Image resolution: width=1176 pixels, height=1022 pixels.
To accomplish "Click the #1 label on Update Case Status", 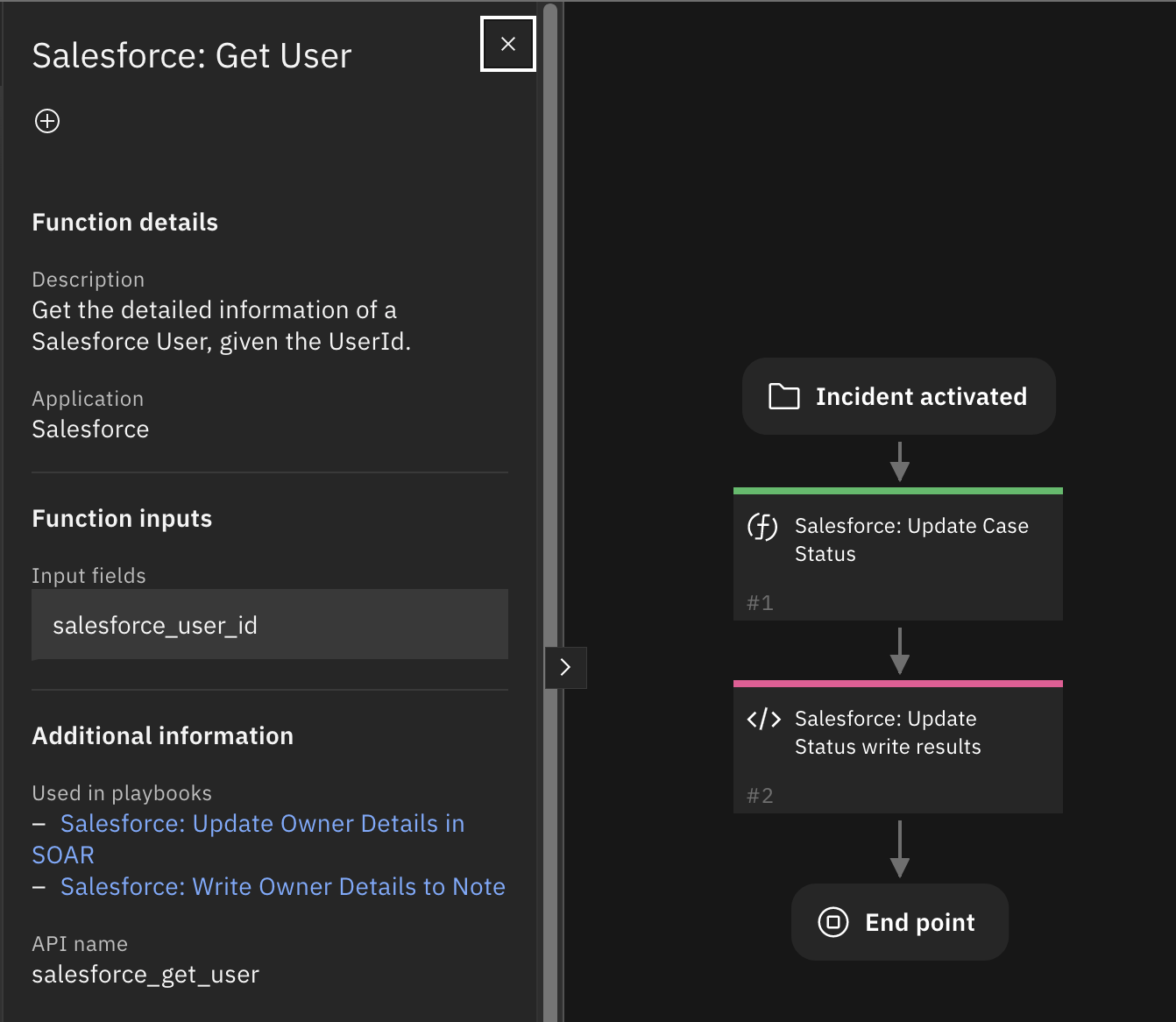I will click(760, 603).
